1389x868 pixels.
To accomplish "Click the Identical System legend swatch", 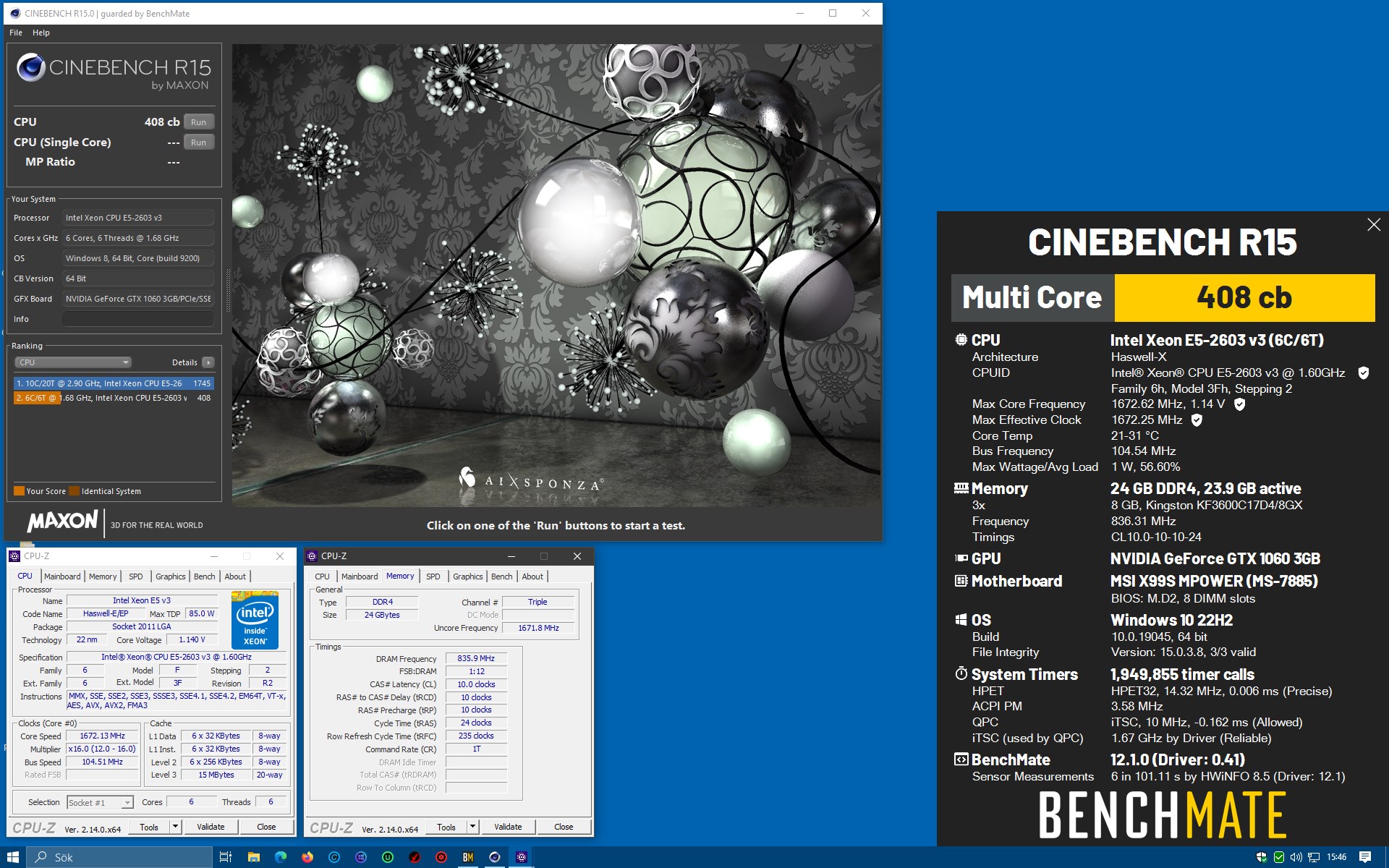I will 74,491.
